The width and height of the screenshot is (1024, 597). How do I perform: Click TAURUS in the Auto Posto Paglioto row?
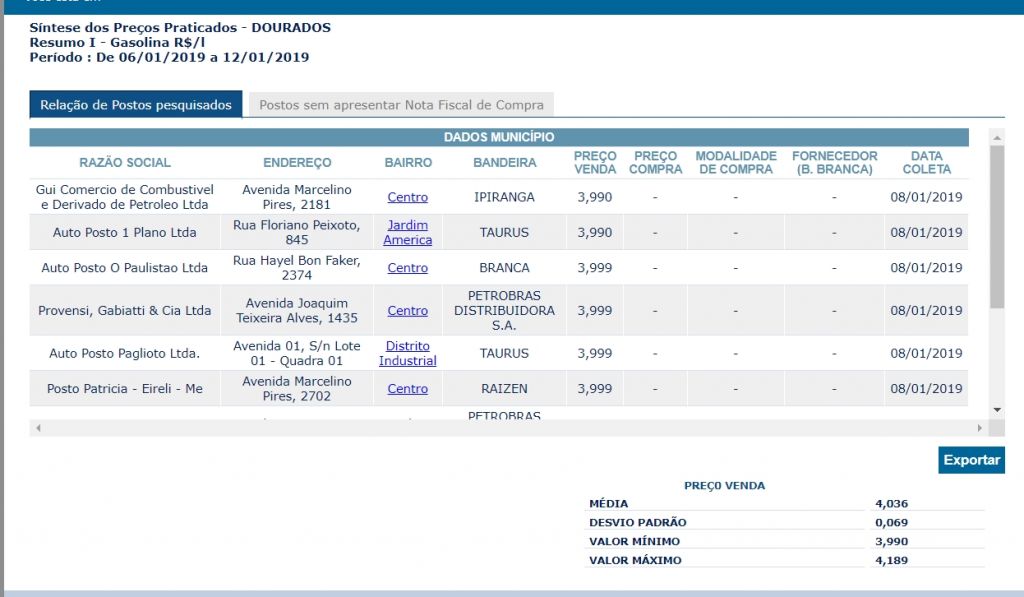tap(505, 353)
